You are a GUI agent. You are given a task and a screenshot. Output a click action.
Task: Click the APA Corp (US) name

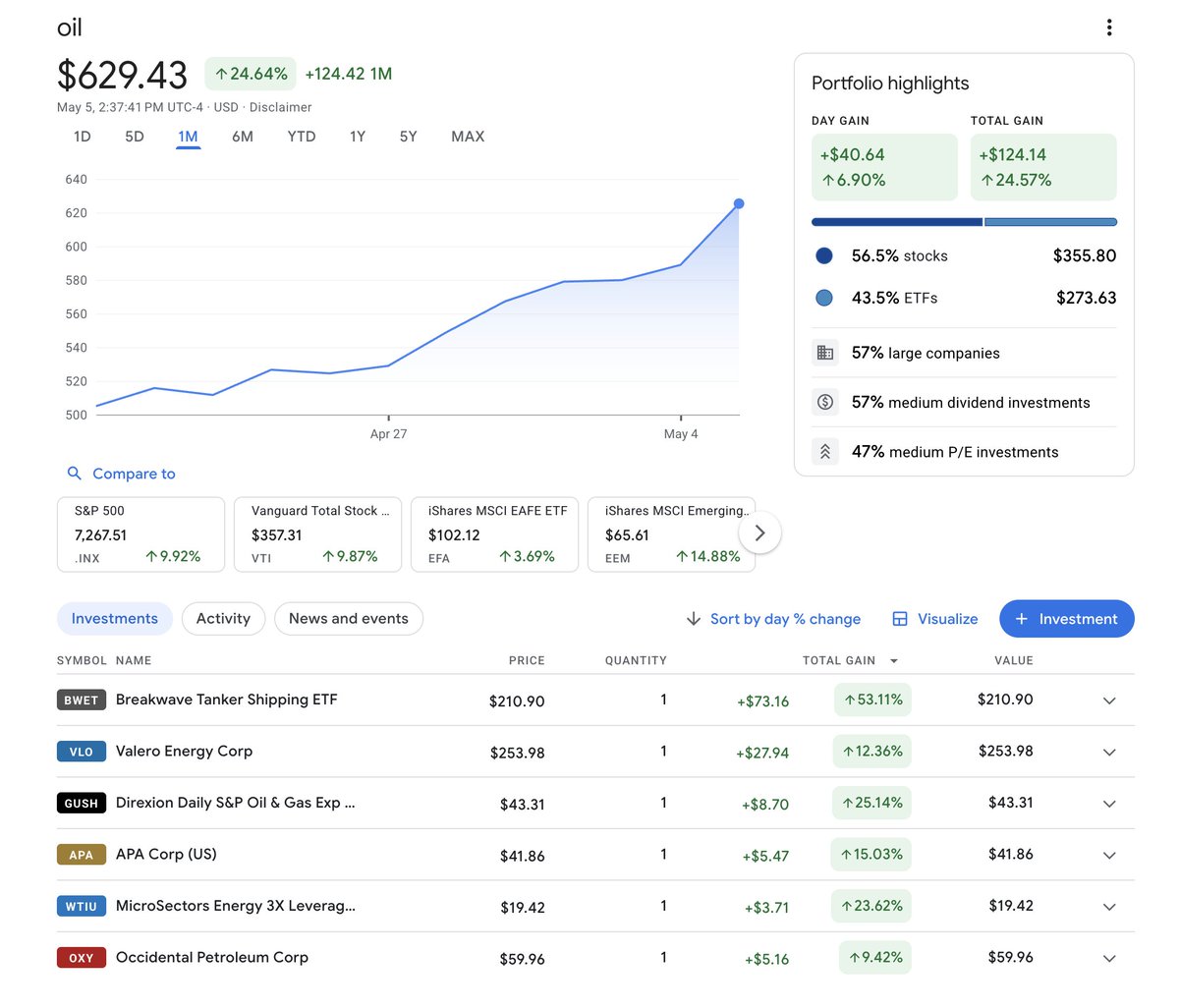[166, 855]
